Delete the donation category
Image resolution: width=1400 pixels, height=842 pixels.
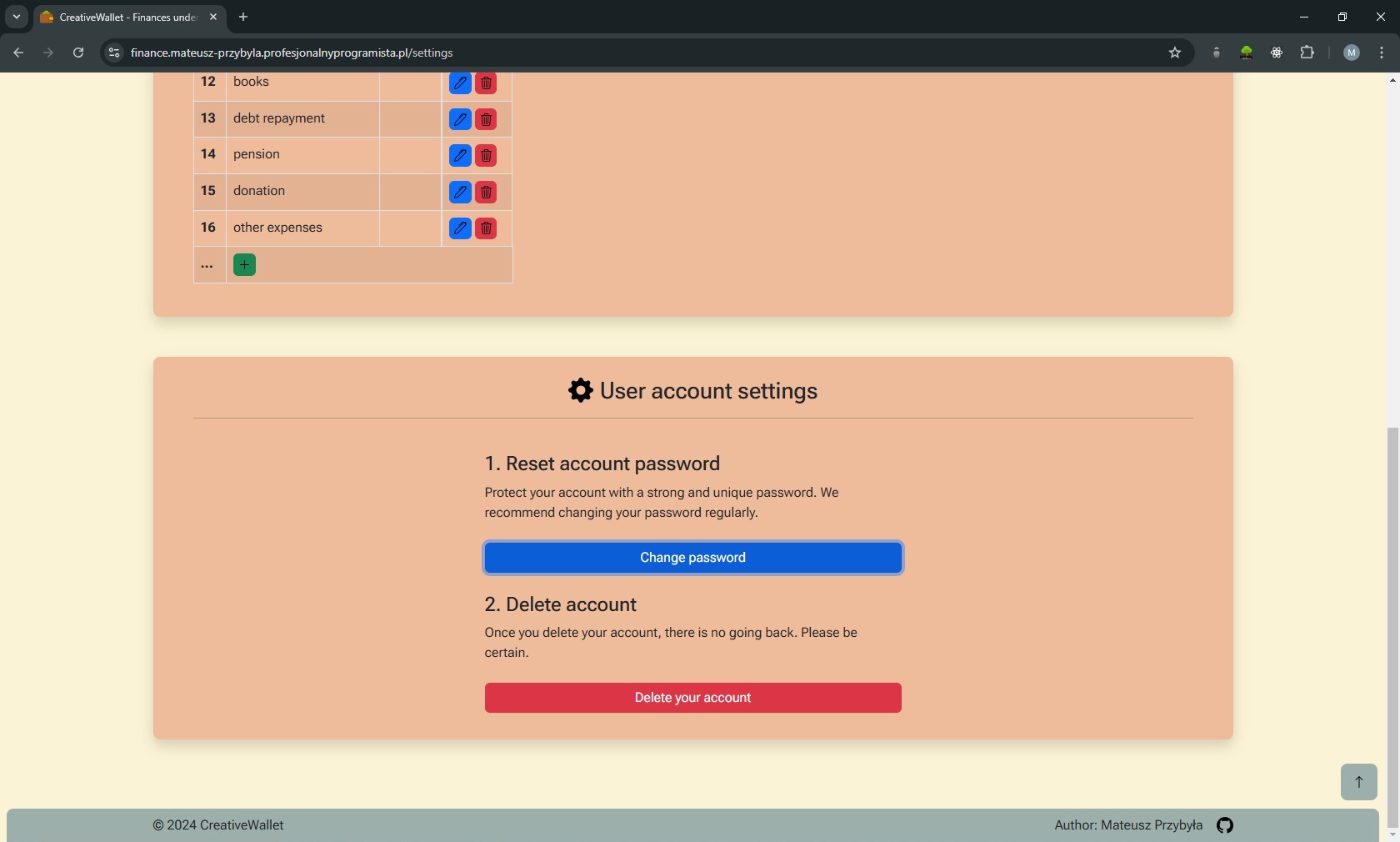[x=486, y=193]
